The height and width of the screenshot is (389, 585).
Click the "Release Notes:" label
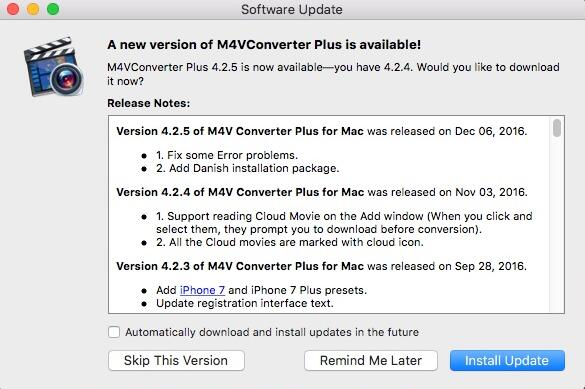tap(148, 103)
